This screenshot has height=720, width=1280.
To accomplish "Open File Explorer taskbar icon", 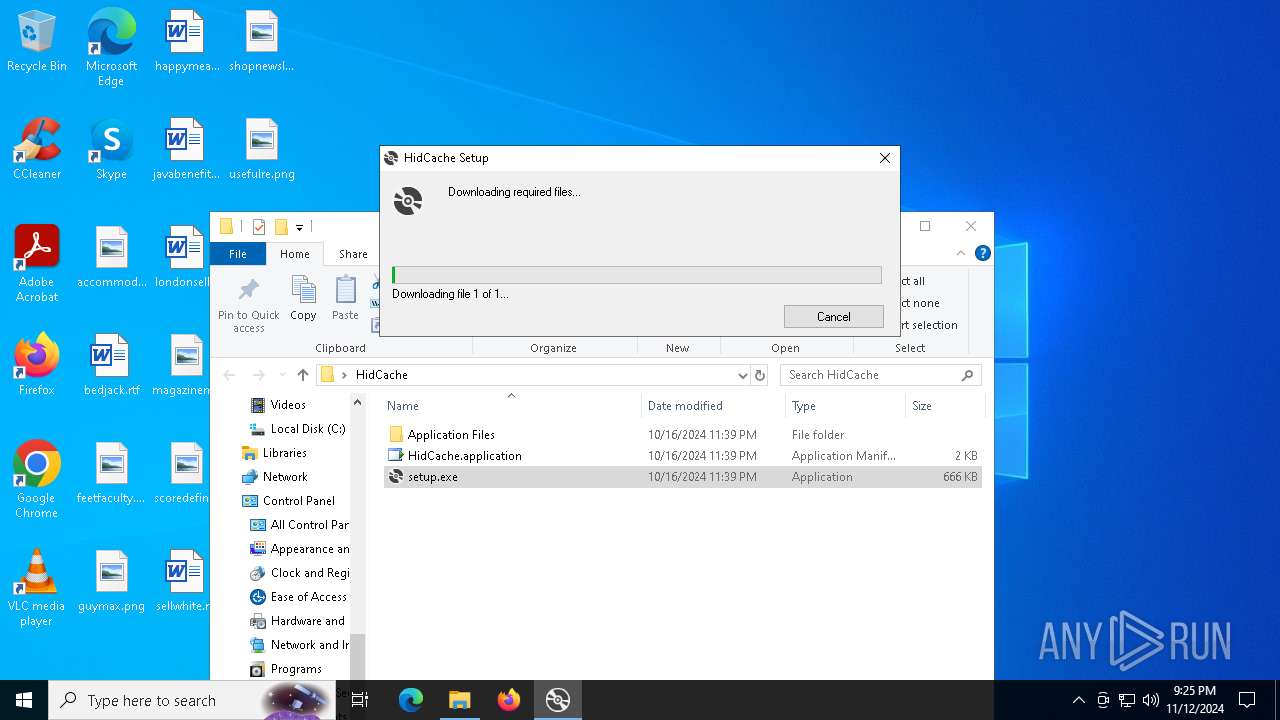I will pyautogui.click(x=460, y=700).
